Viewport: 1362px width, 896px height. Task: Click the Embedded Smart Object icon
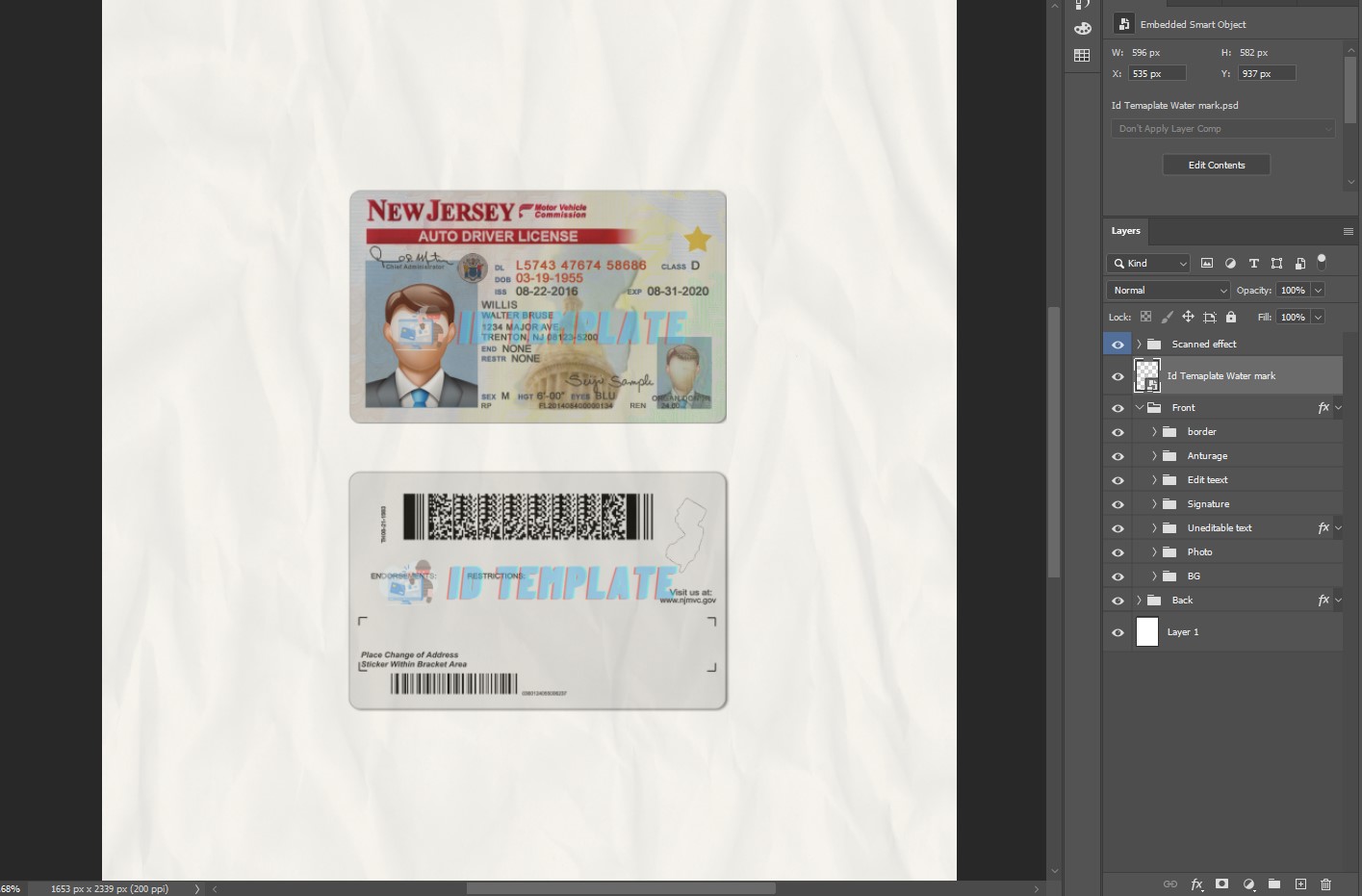coord(1123,24)
